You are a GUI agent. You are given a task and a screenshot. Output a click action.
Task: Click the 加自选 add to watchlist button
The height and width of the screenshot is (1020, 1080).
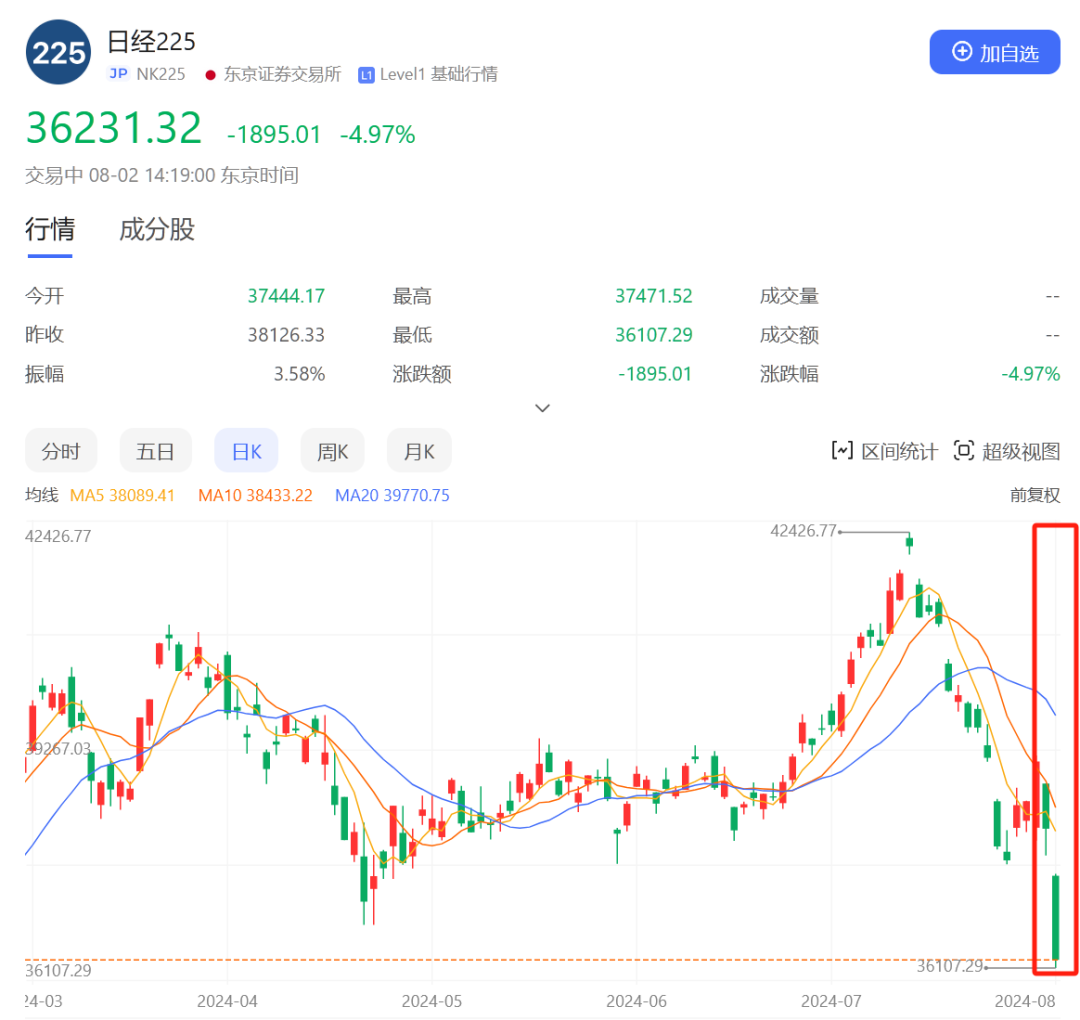pos(994,51)
